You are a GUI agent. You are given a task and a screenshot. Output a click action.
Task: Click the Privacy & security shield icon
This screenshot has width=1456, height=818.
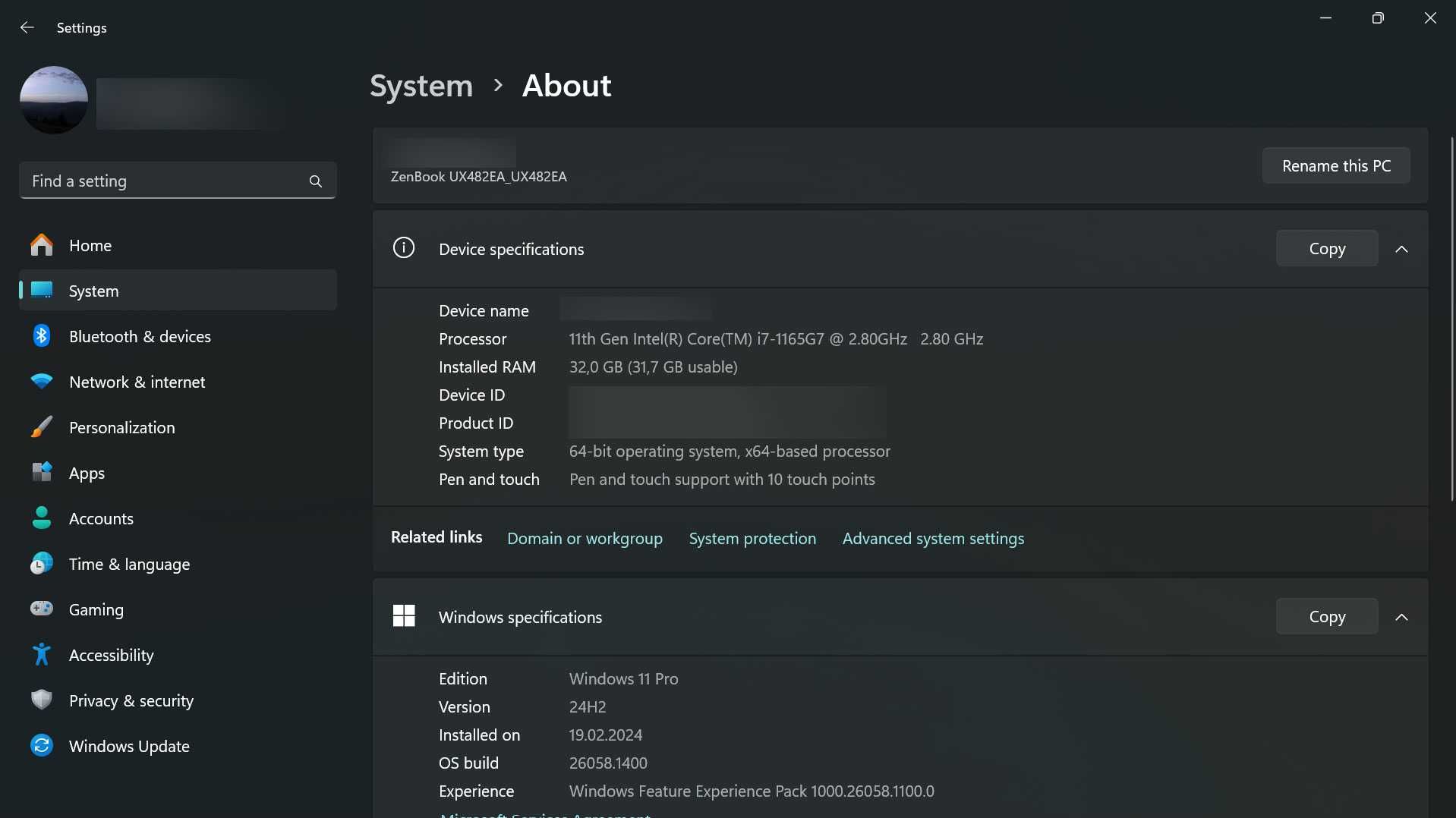point(42,700)
